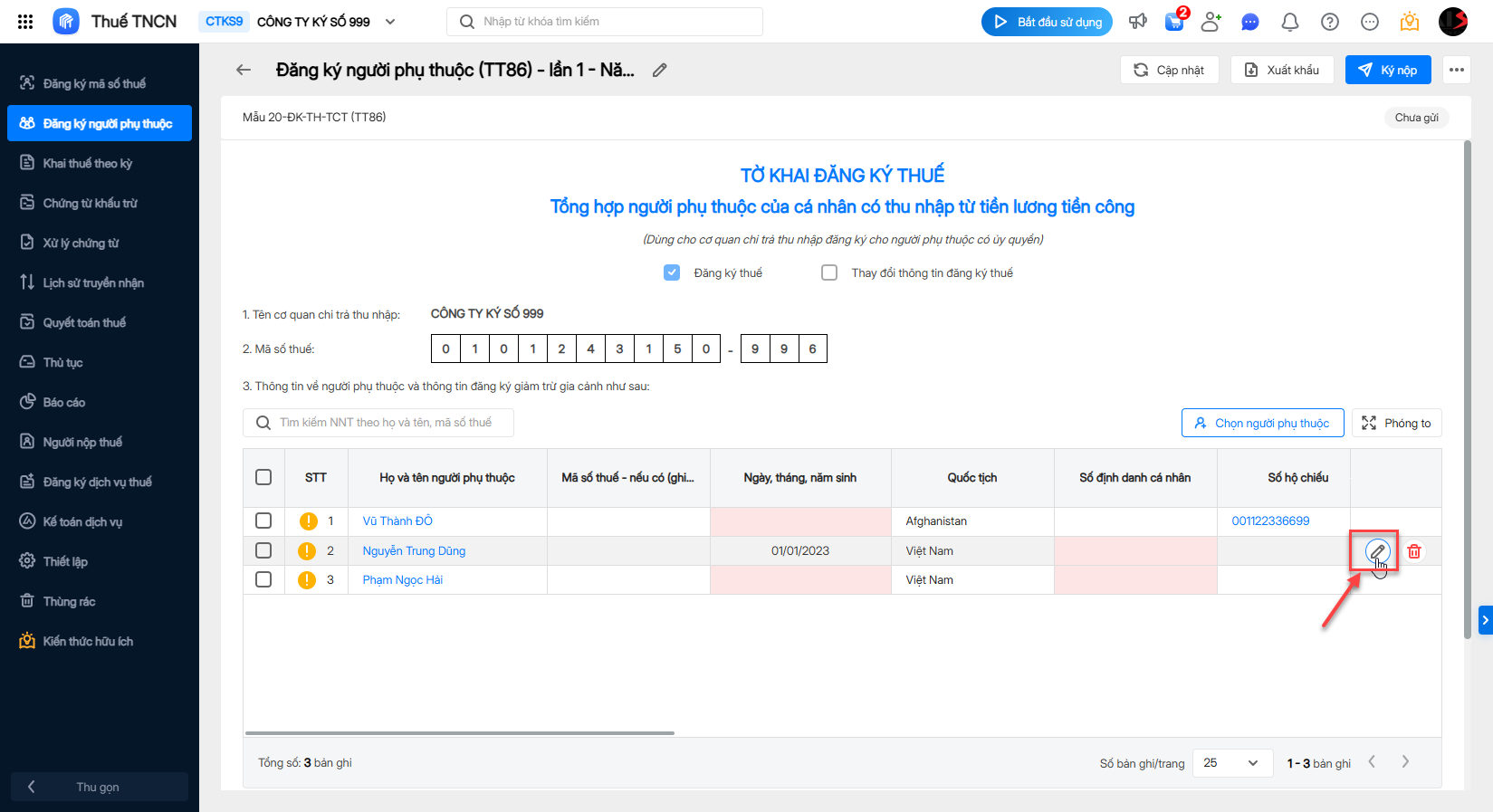Image resolution: width=1493 pixels, height=812 pixels.
Task: Select the checkbox for Vũ Thành ĐÔ
Action: point(263,521)
